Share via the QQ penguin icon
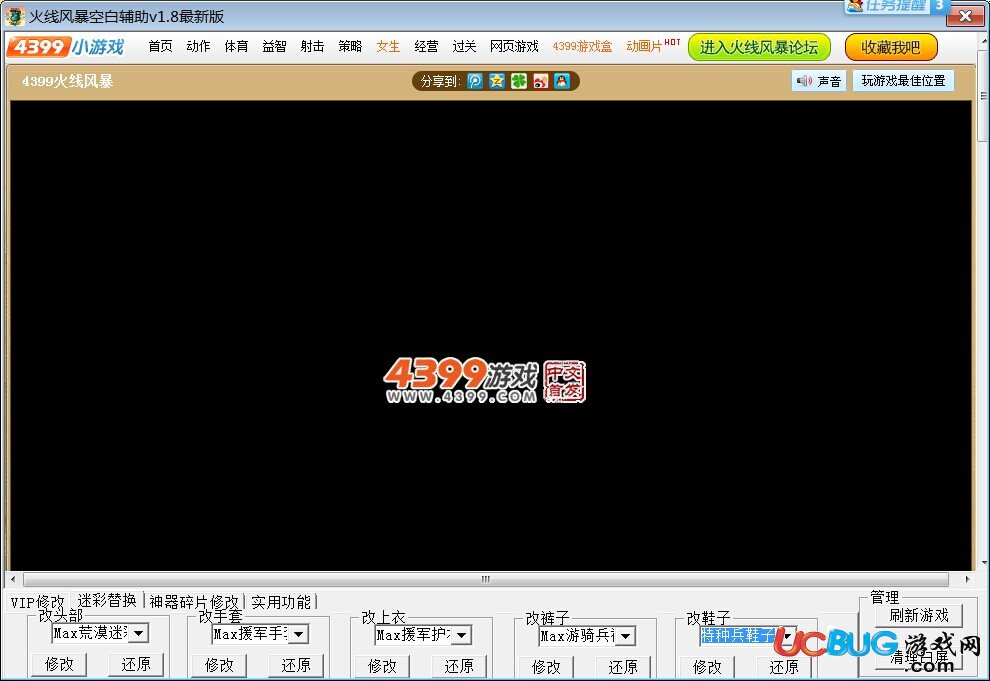 (562, 81)
